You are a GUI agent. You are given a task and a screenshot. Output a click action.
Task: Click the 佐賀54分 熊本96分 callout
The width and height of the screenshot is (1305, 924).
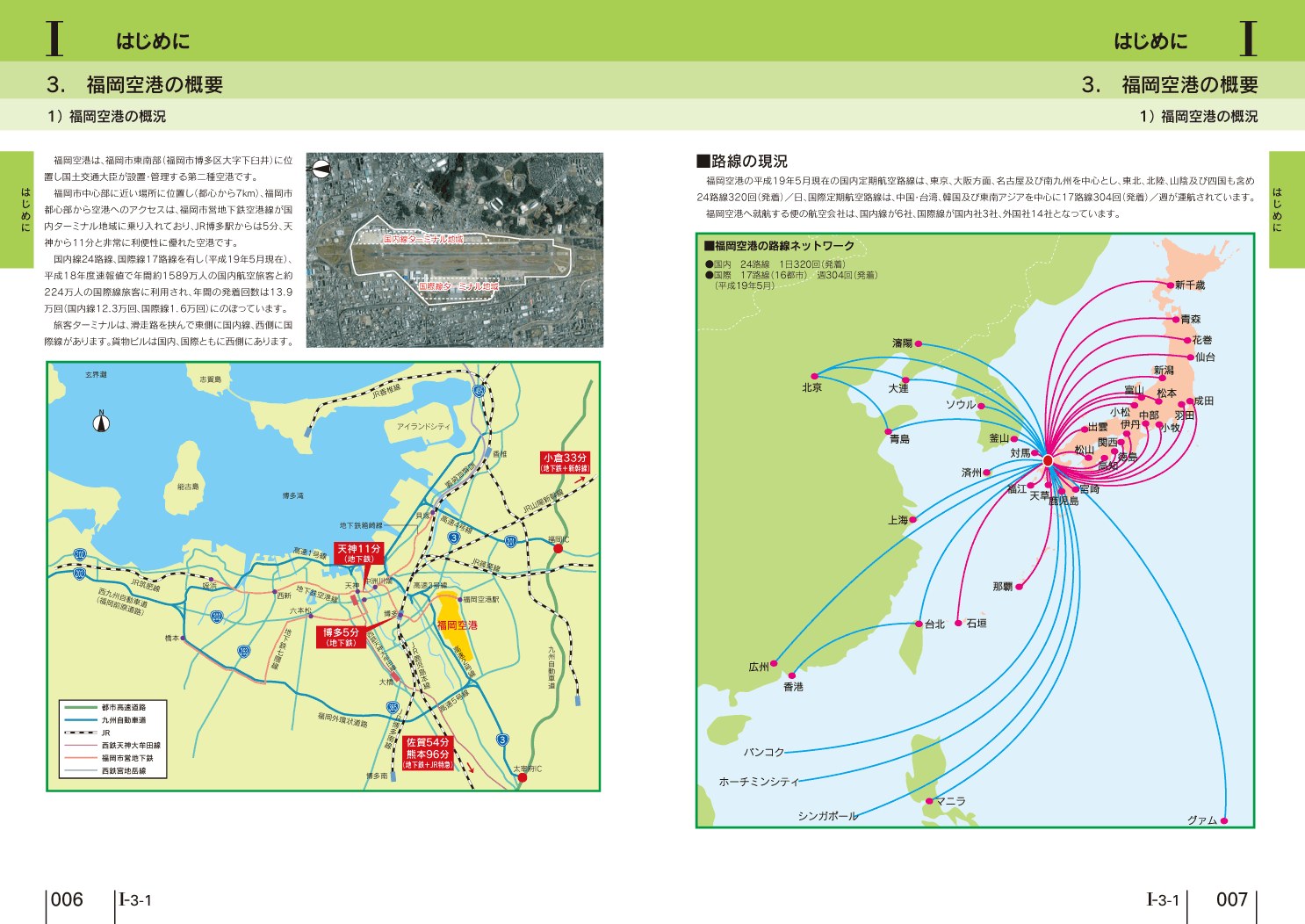(x=428, y=754)
